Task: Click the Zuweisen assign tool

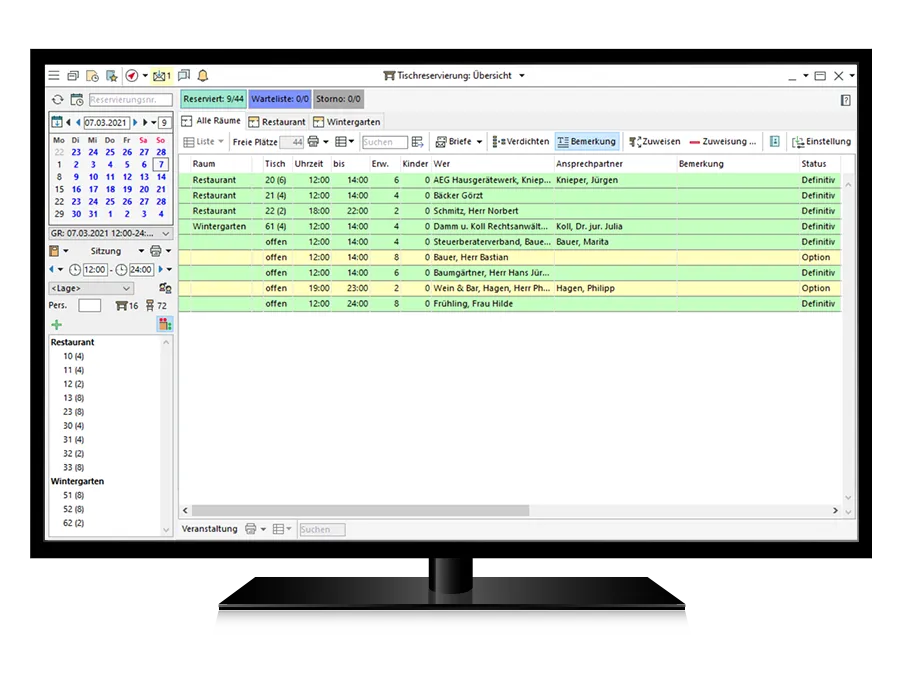Action: tap(655, 142)
